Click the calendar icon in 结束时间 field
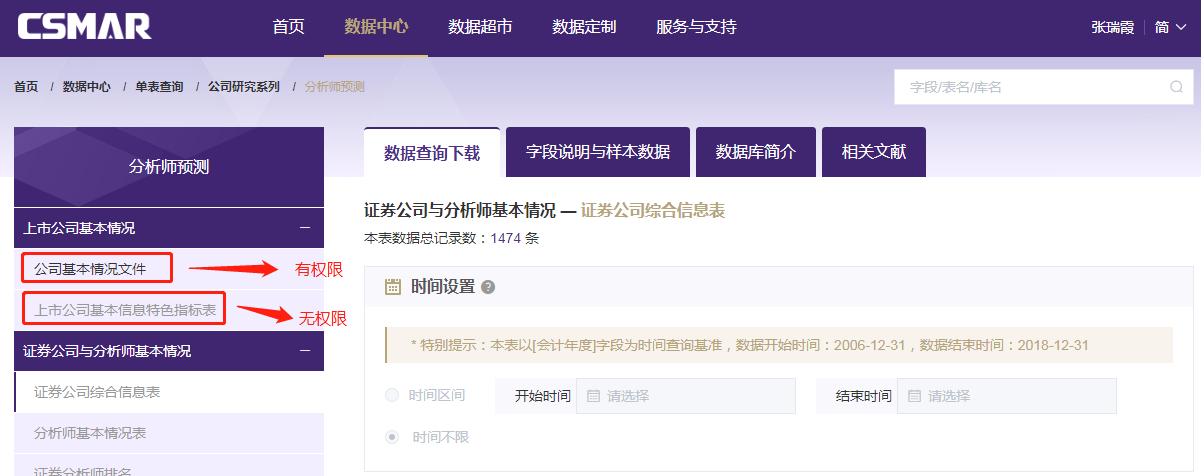Viewport: 1201px width, 476px height. coord(914,396)
